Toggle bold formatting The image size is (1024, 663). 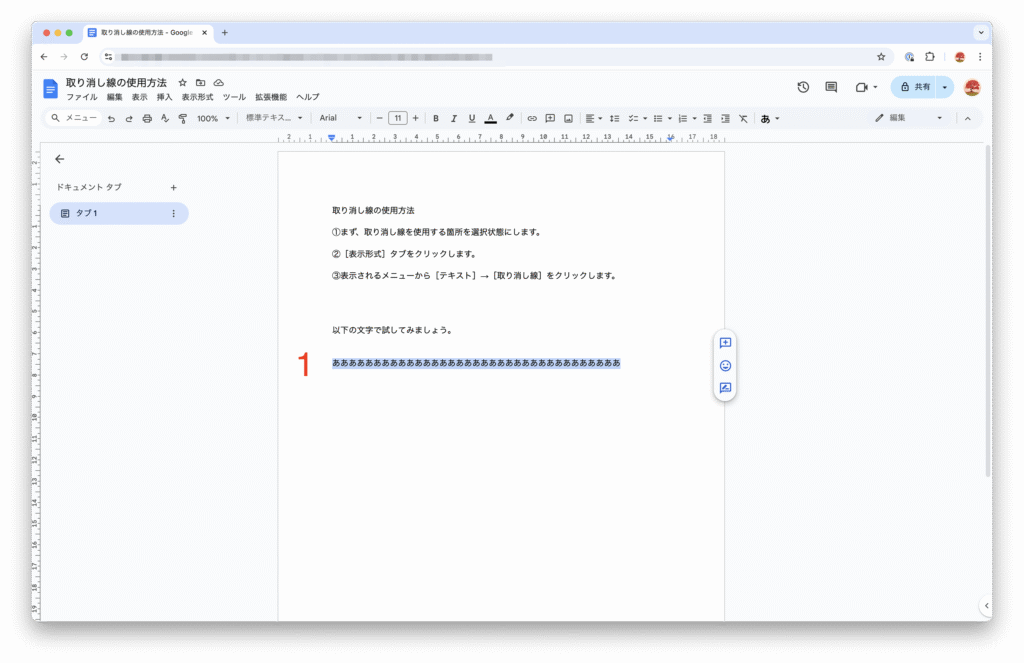[x=436, y=118]
